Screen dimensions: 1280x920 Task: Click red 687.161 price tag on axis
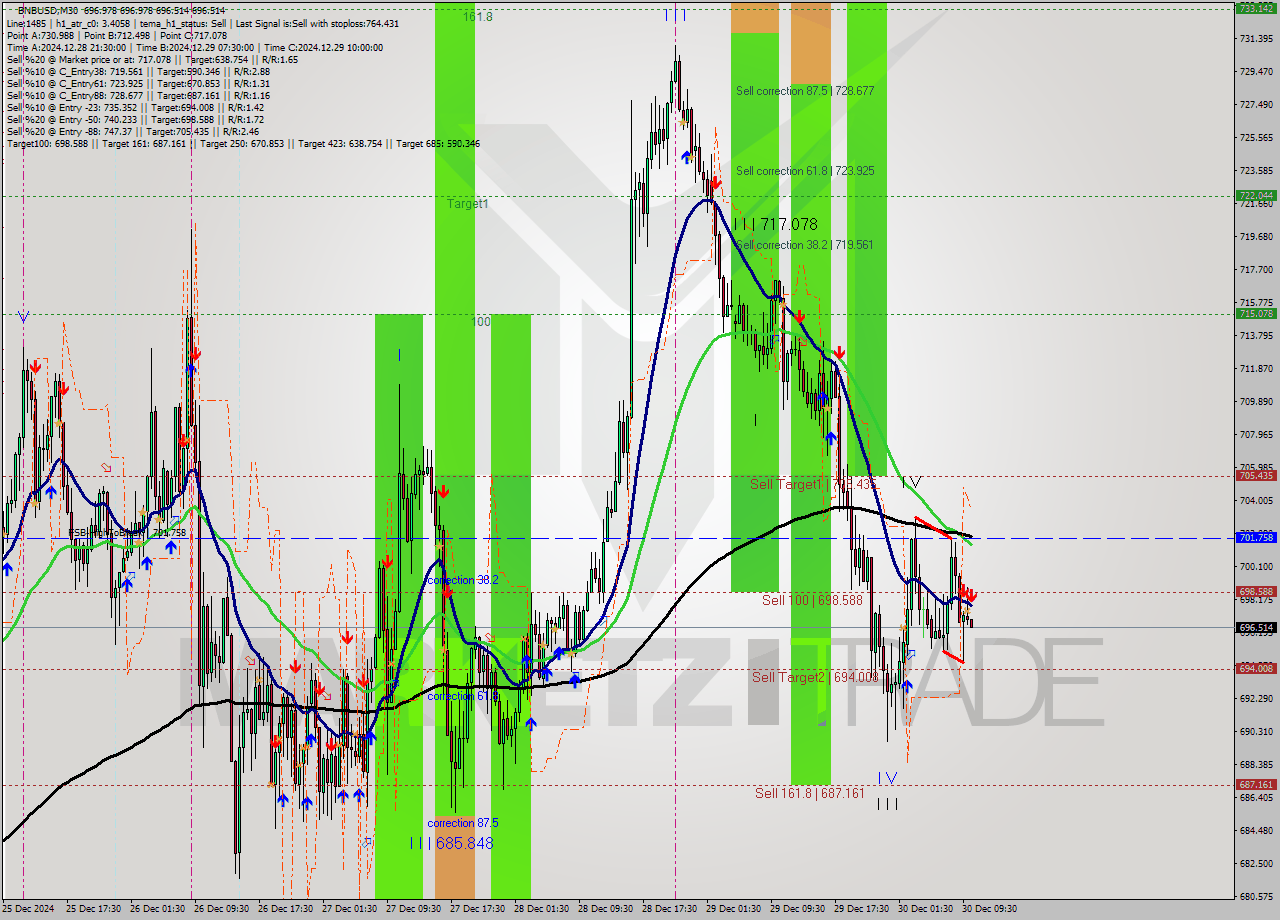(1256, 785)
